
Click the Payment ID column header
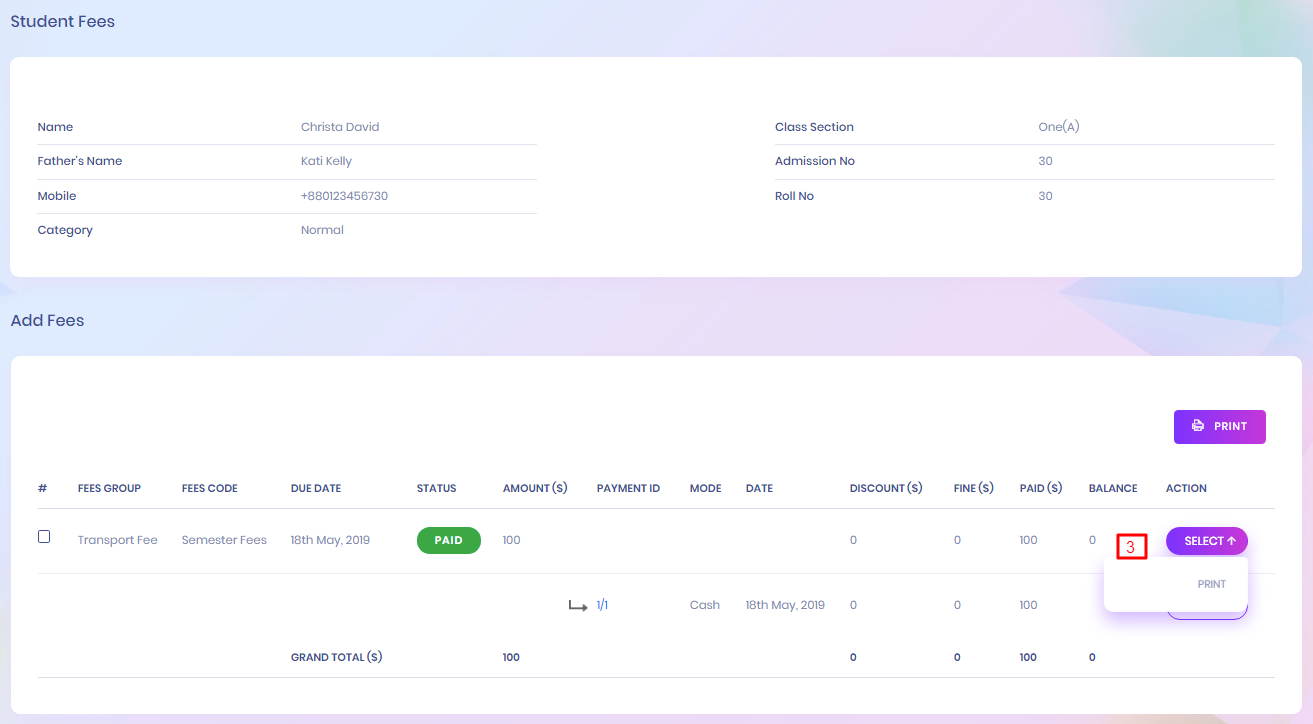click(628, 488)
